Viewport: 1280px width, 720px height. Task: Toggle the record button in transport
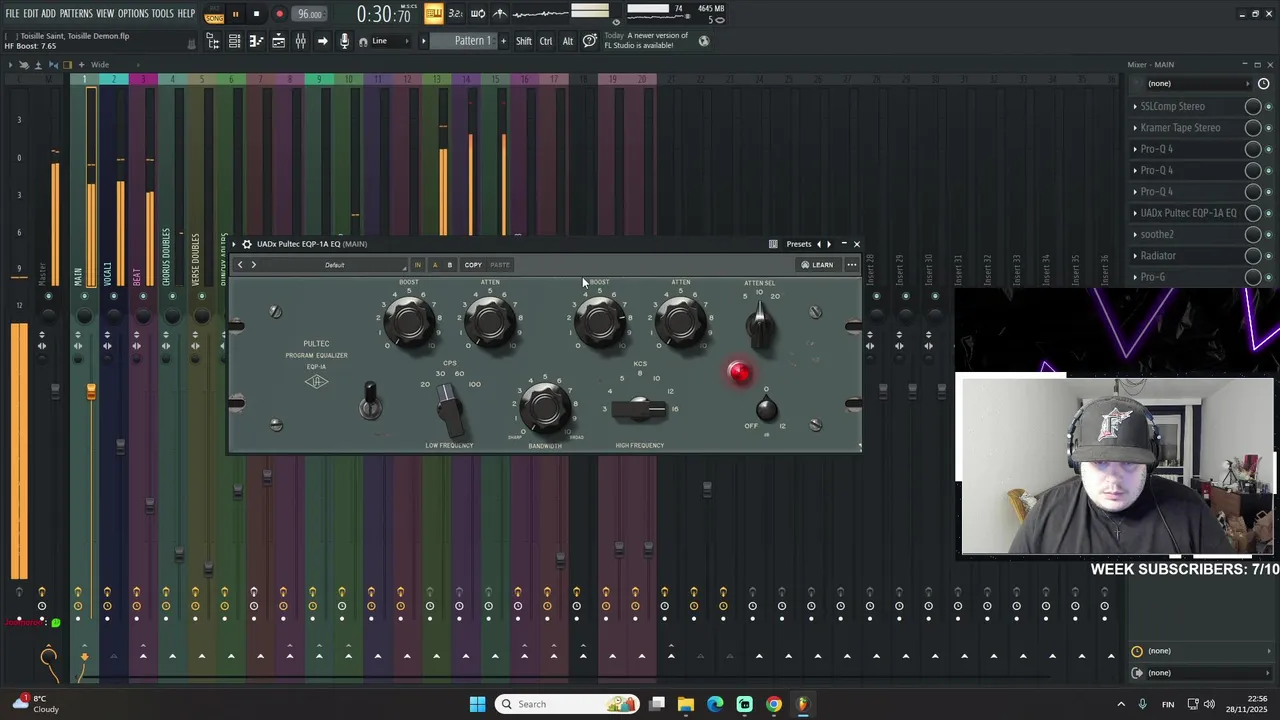[x=279, y=14]
